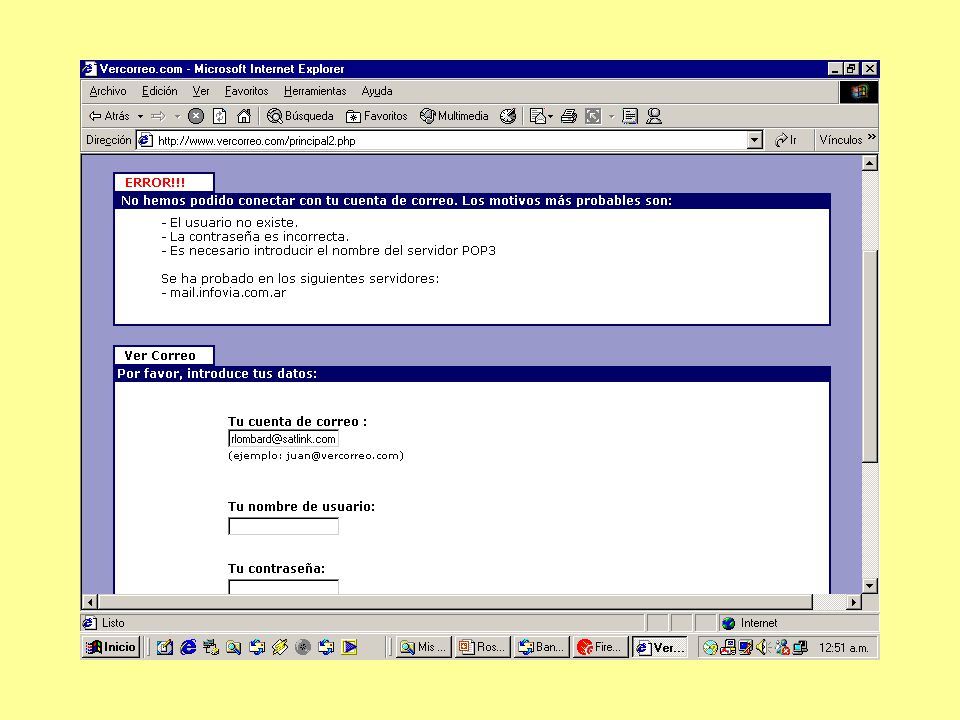This screenshot has height=720, width=960.
Task: Launch Internet Explorer from quick launch
Action: click(x=187, y=647)
